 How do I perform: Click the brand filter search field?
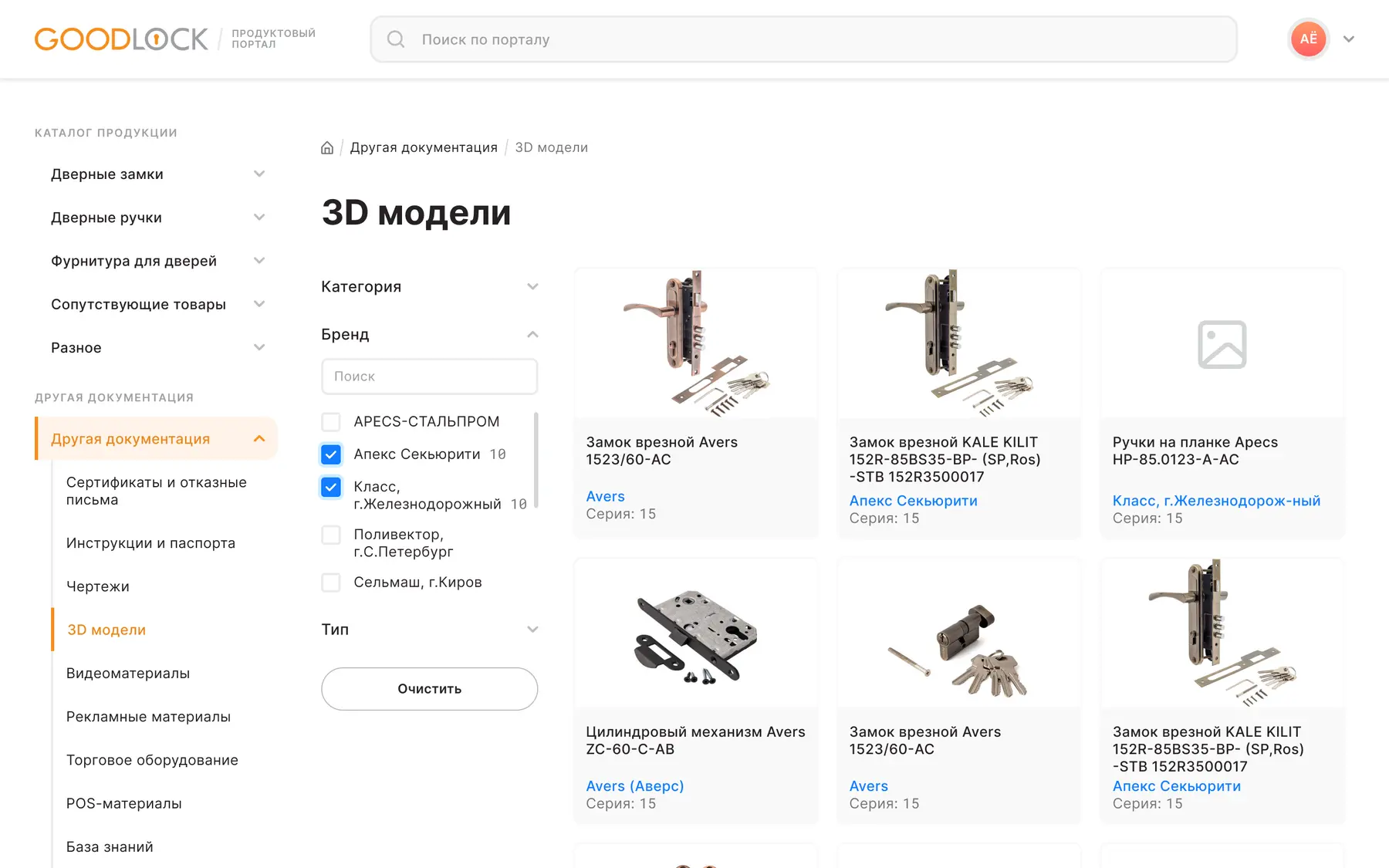click(430, 377)
